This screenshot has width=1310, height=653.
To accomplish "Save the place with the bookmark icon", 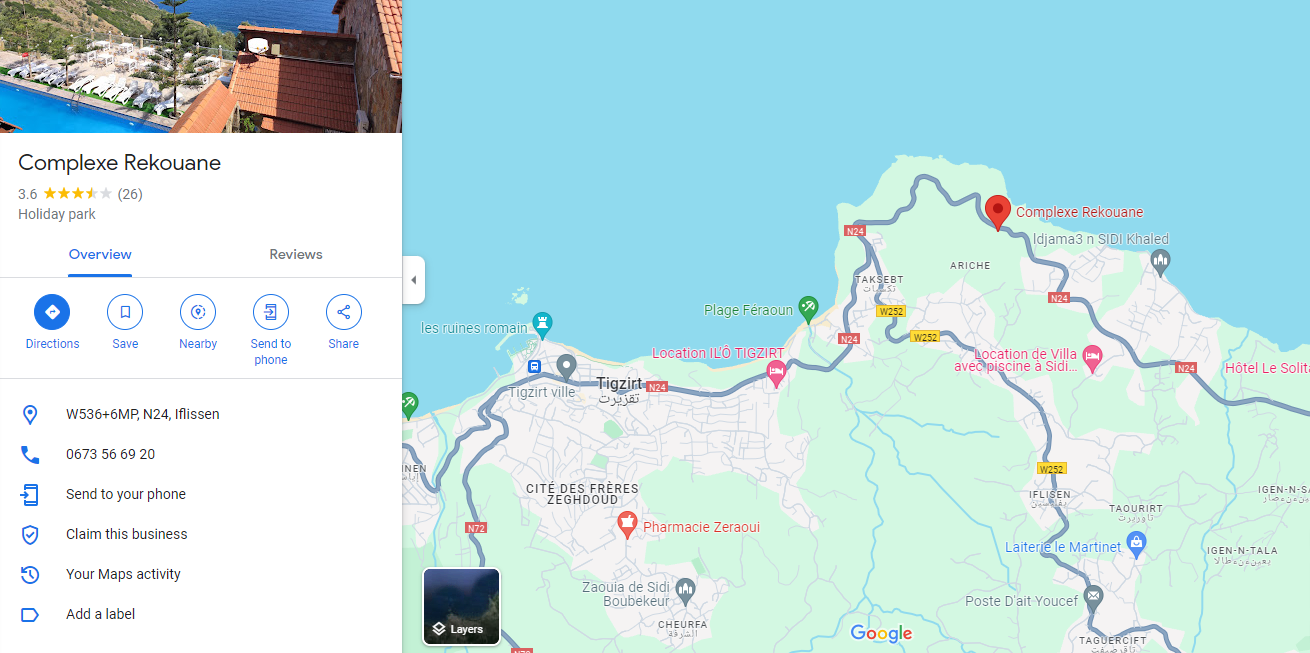I will [125, 312].
